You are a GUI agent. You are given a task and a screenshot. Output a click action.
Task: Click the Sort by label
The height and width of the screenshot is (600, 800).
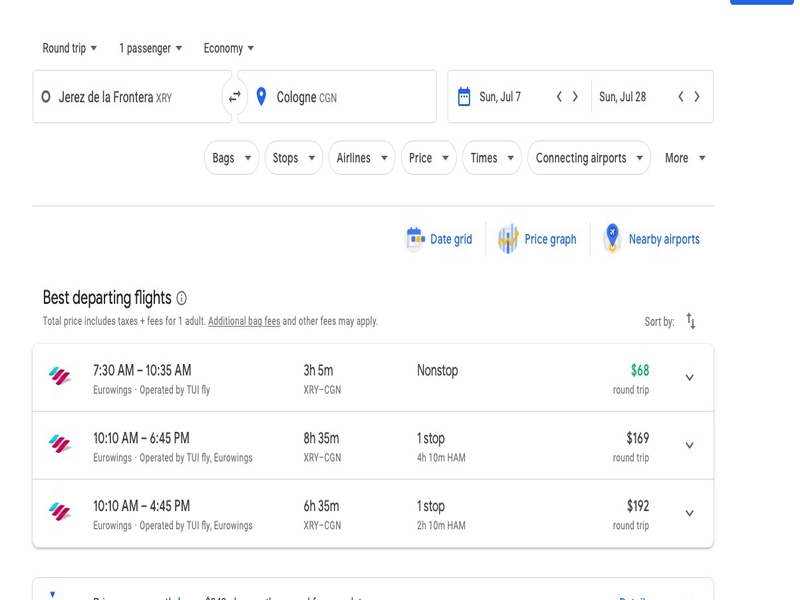click(659, 321)
